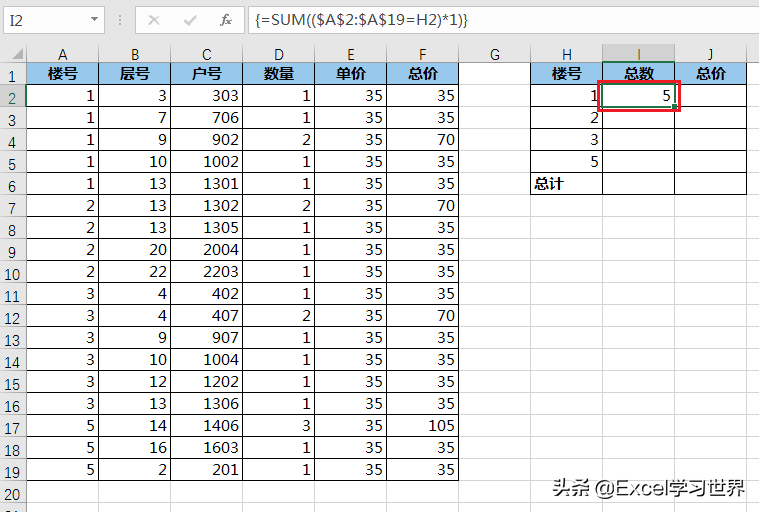Select cell C19 with value 201
This screenshot has width=759, height=512.
pos(207,470)
